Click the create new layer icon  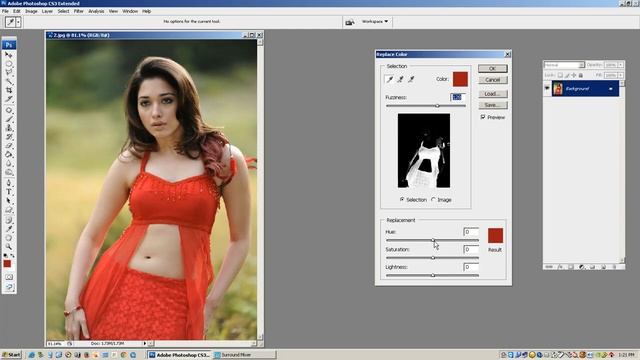point(603,267)
